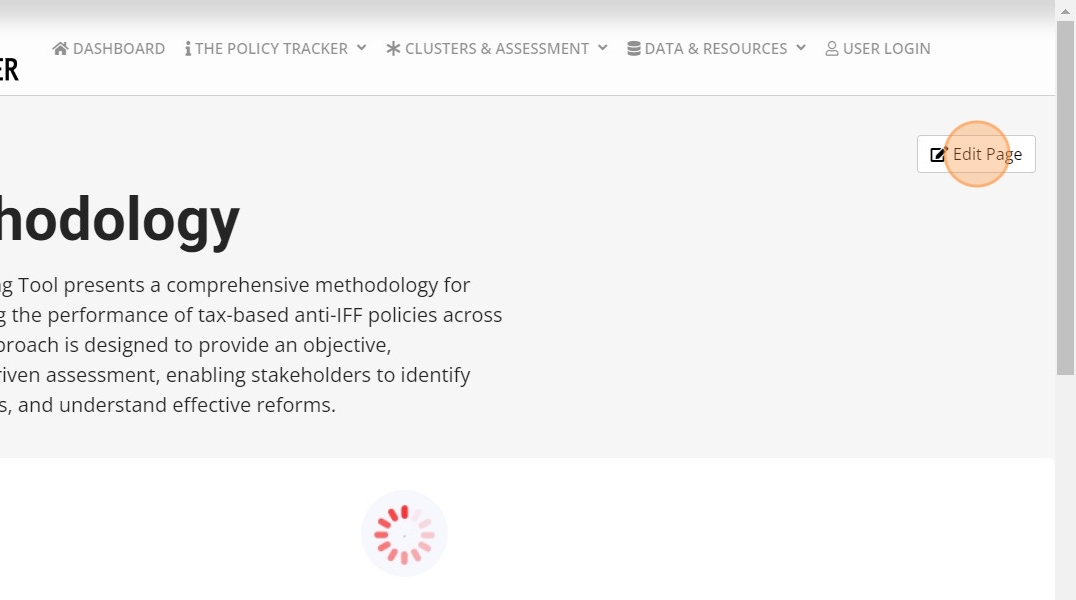Expand The Policy Tracker chevron
1076x600 pixels.
pos(361,48)
